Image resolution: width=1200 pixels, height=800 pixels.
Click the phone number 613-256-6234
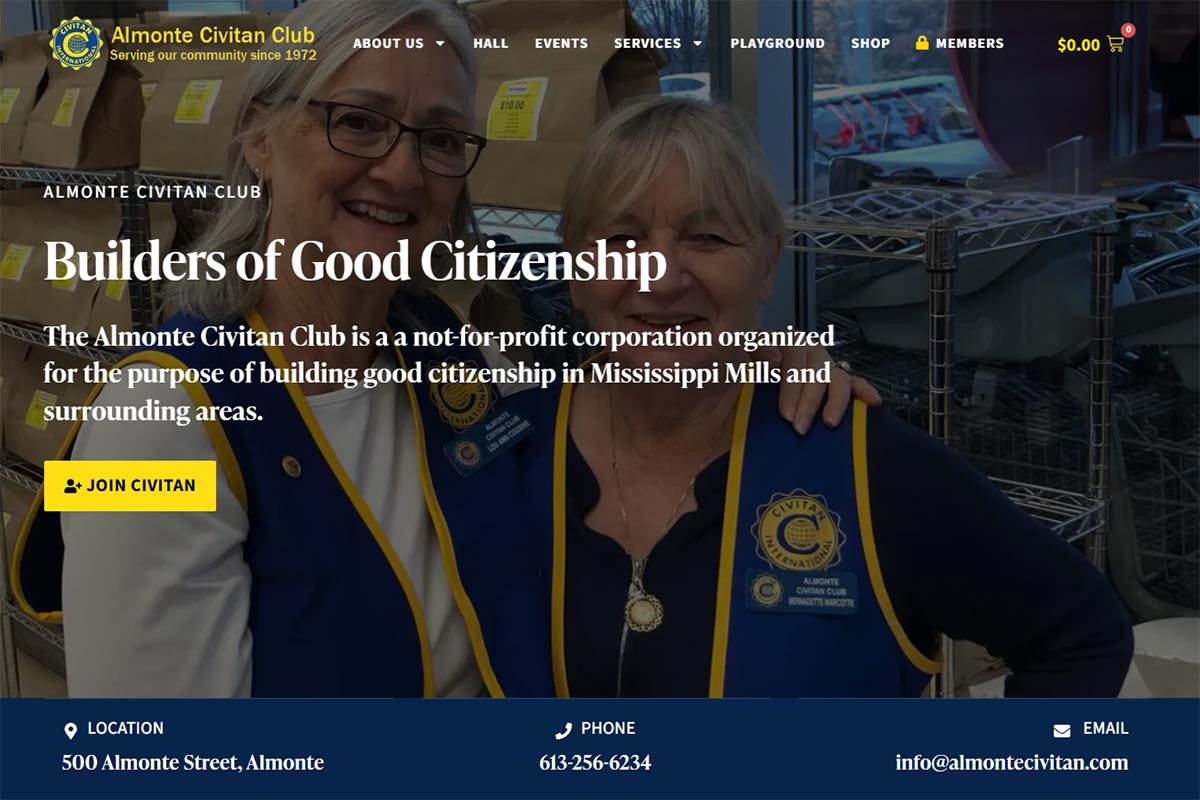[x=595, y=762]
